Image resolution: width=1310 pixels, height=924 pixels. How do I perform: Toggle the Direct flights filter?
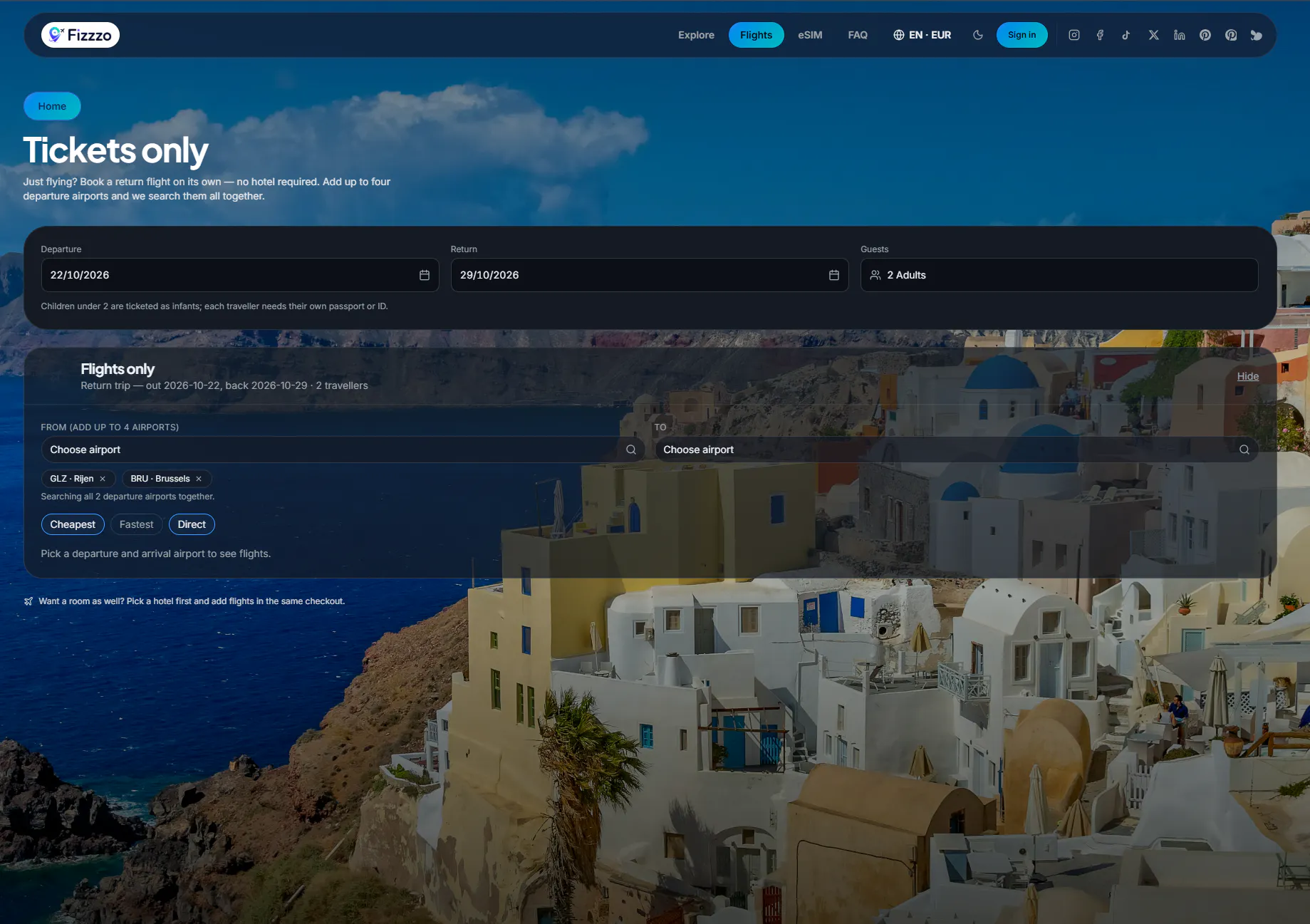point(192,524)
